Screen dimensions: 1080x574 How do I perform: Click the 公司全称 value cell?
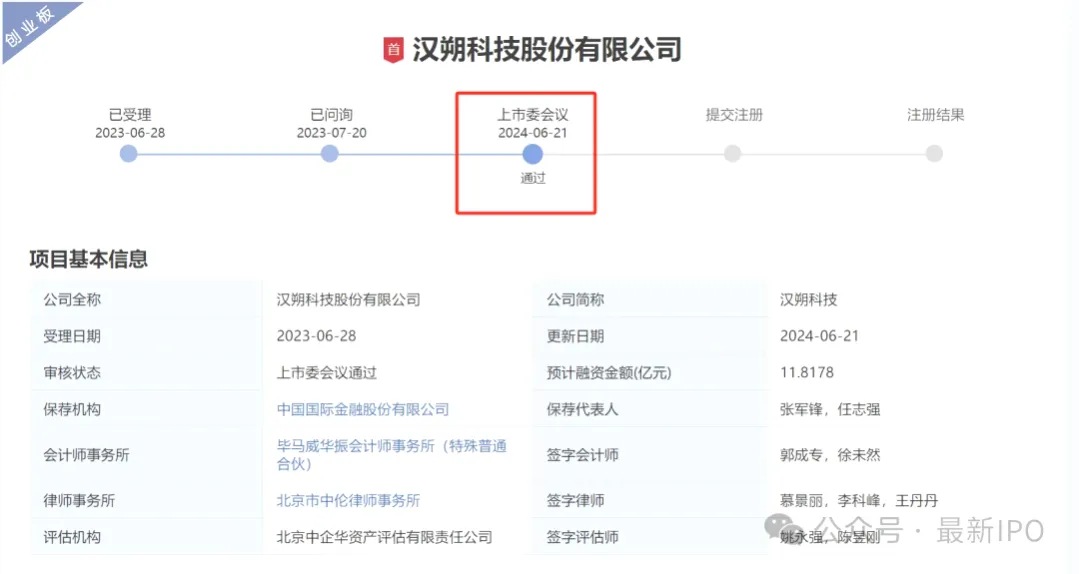click(349, 300)
